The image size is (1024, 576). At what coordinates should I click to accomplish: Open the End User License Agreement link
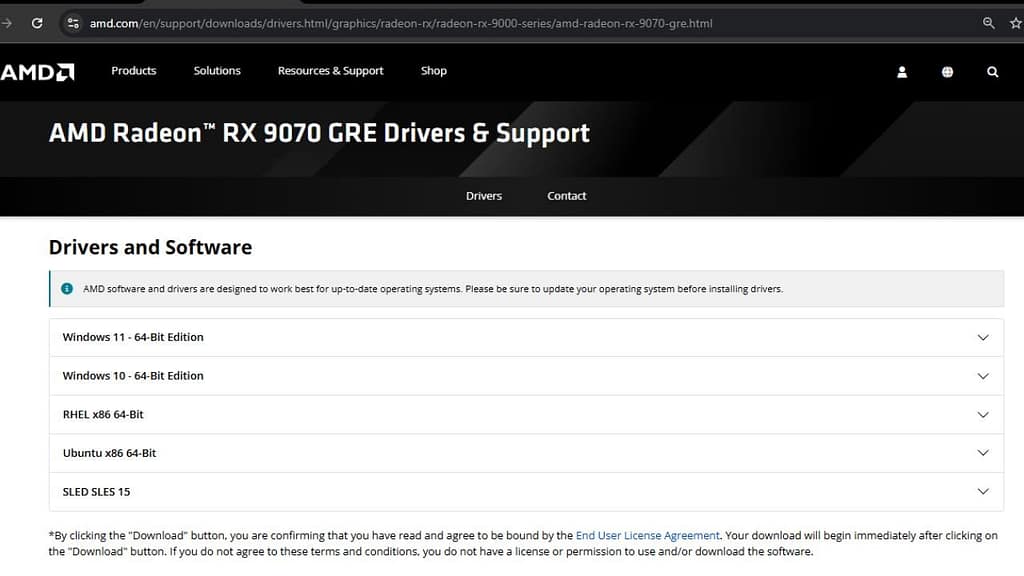(x=647, y=536)
